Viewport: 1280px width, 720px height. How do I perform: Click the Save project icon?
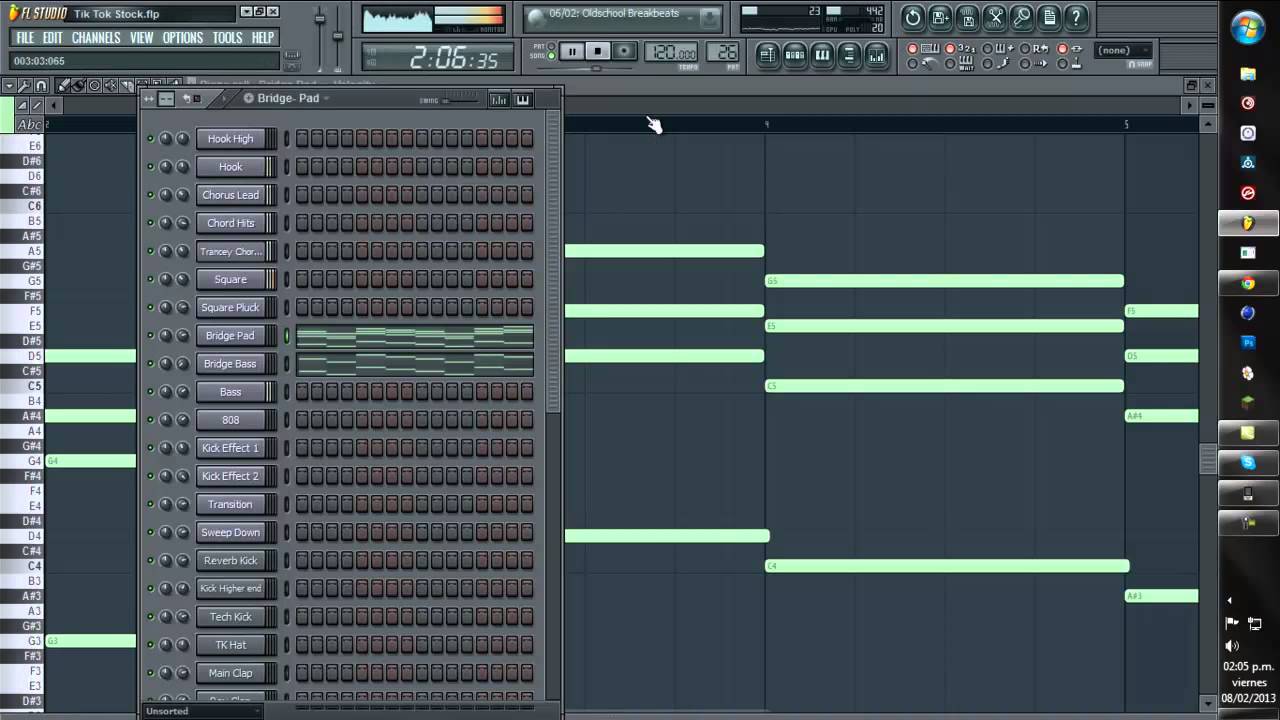967,17
